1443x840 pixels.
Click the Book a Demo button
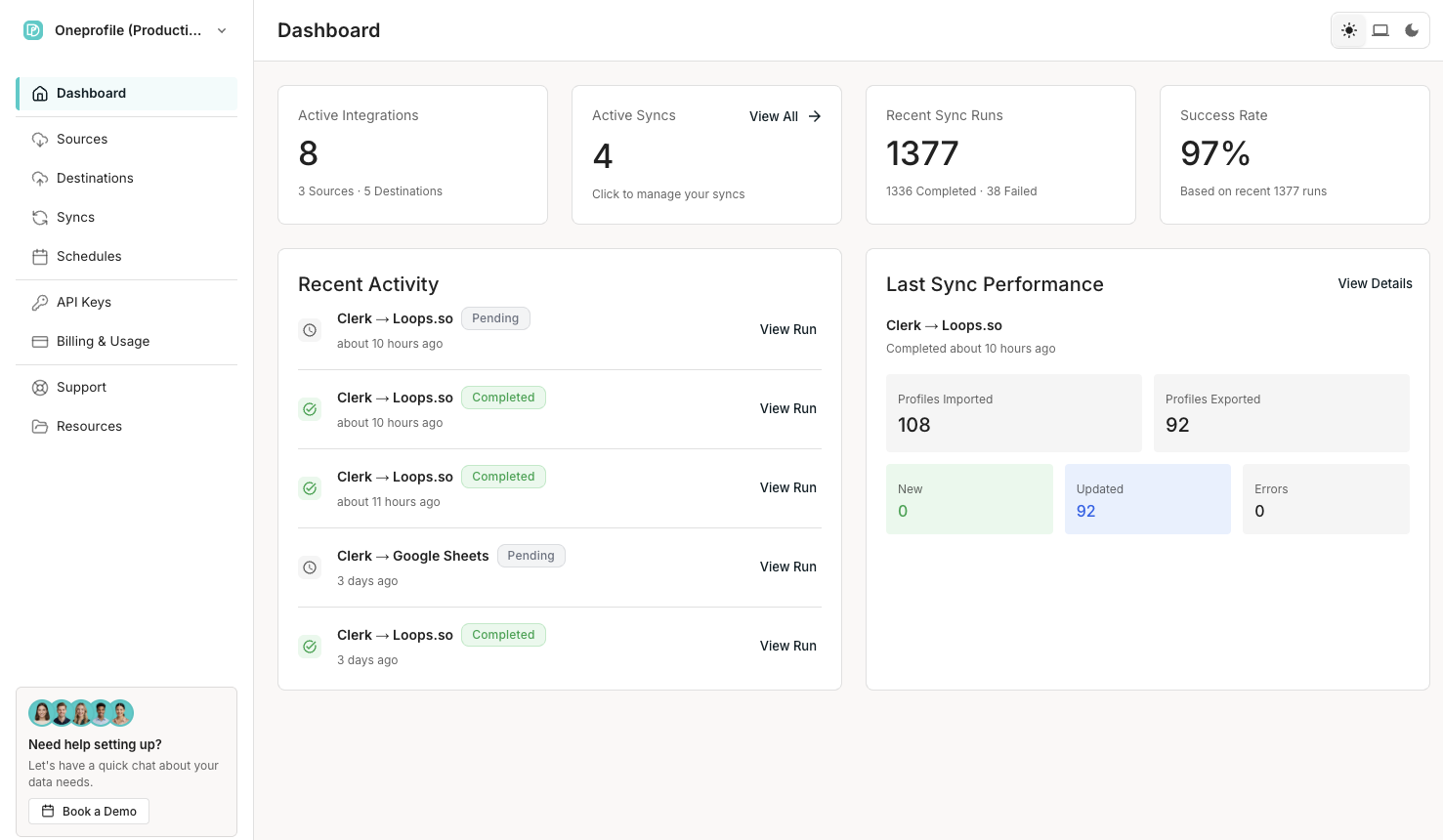(x=89, y=812)
